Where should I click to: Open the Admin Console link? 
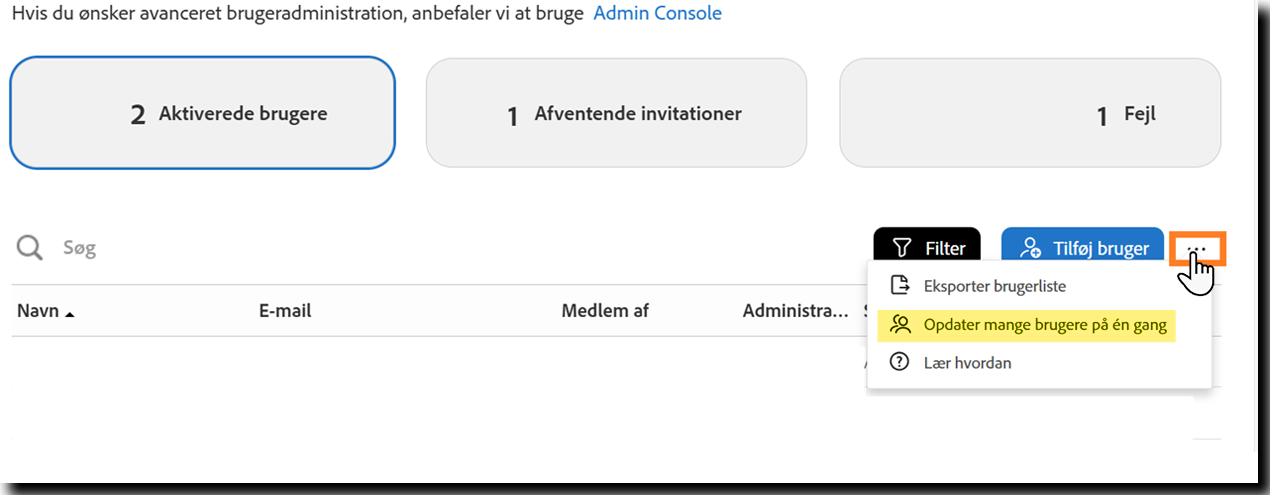tap(657, 14)
